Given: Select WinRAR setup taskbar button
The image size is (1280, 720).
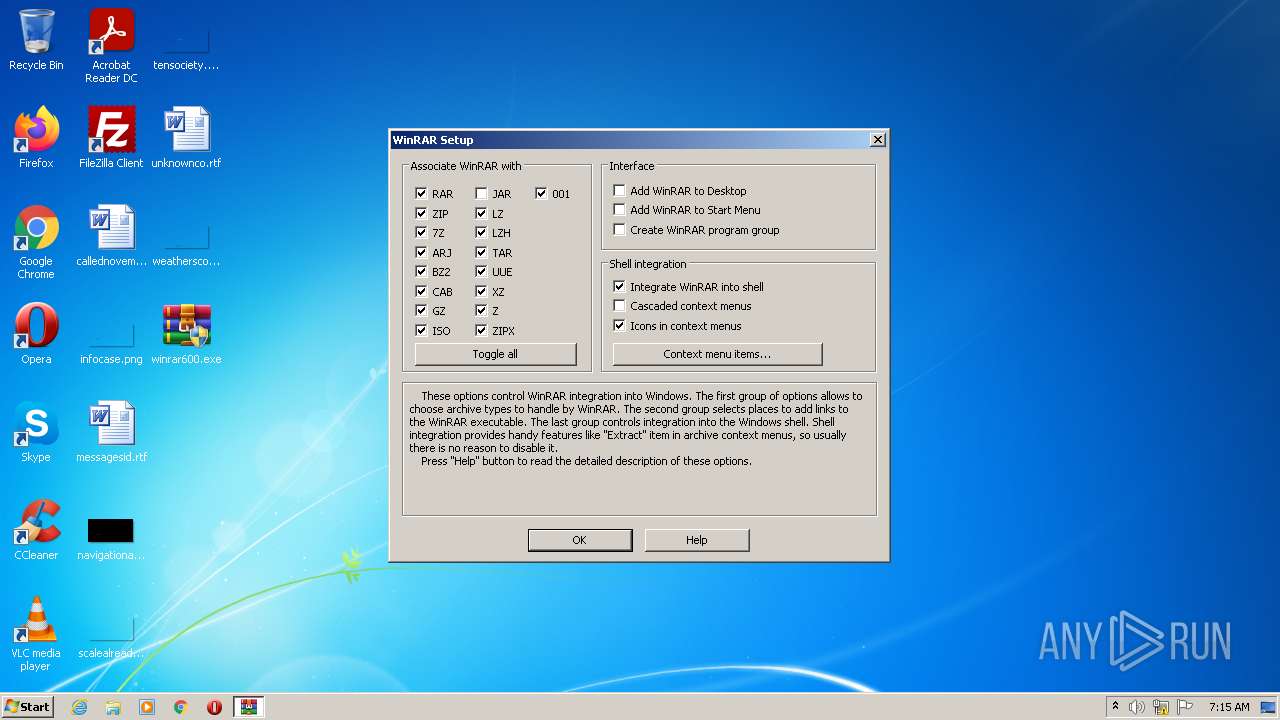Looking at the screenshot, I should [248, 707].
